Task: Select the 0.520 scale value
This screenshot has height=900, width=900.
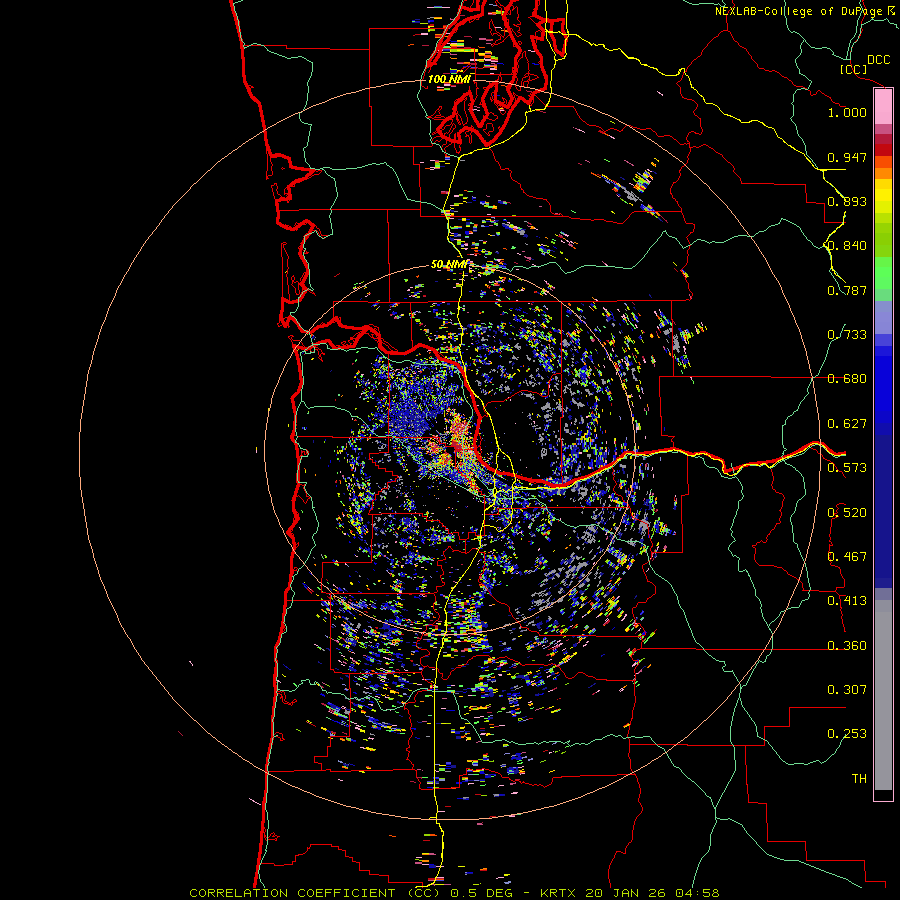Action: coord(847,513)
